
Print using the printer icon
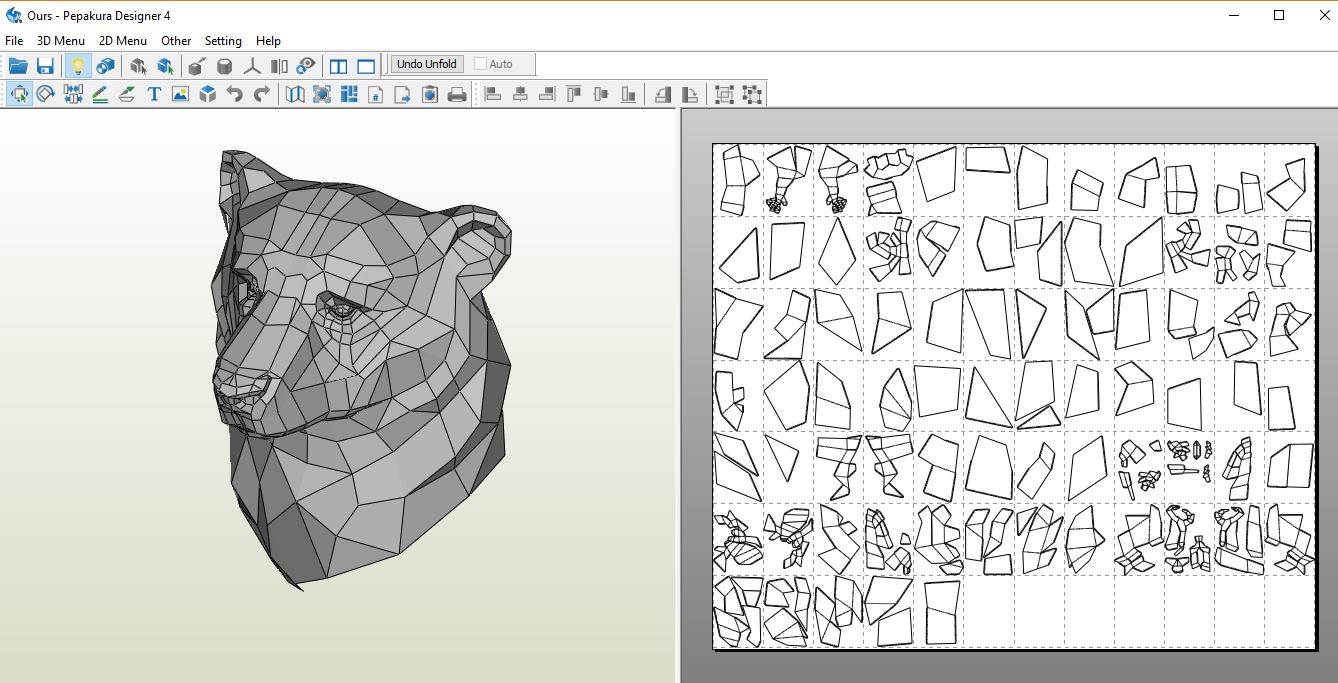(x=457, y=94)
